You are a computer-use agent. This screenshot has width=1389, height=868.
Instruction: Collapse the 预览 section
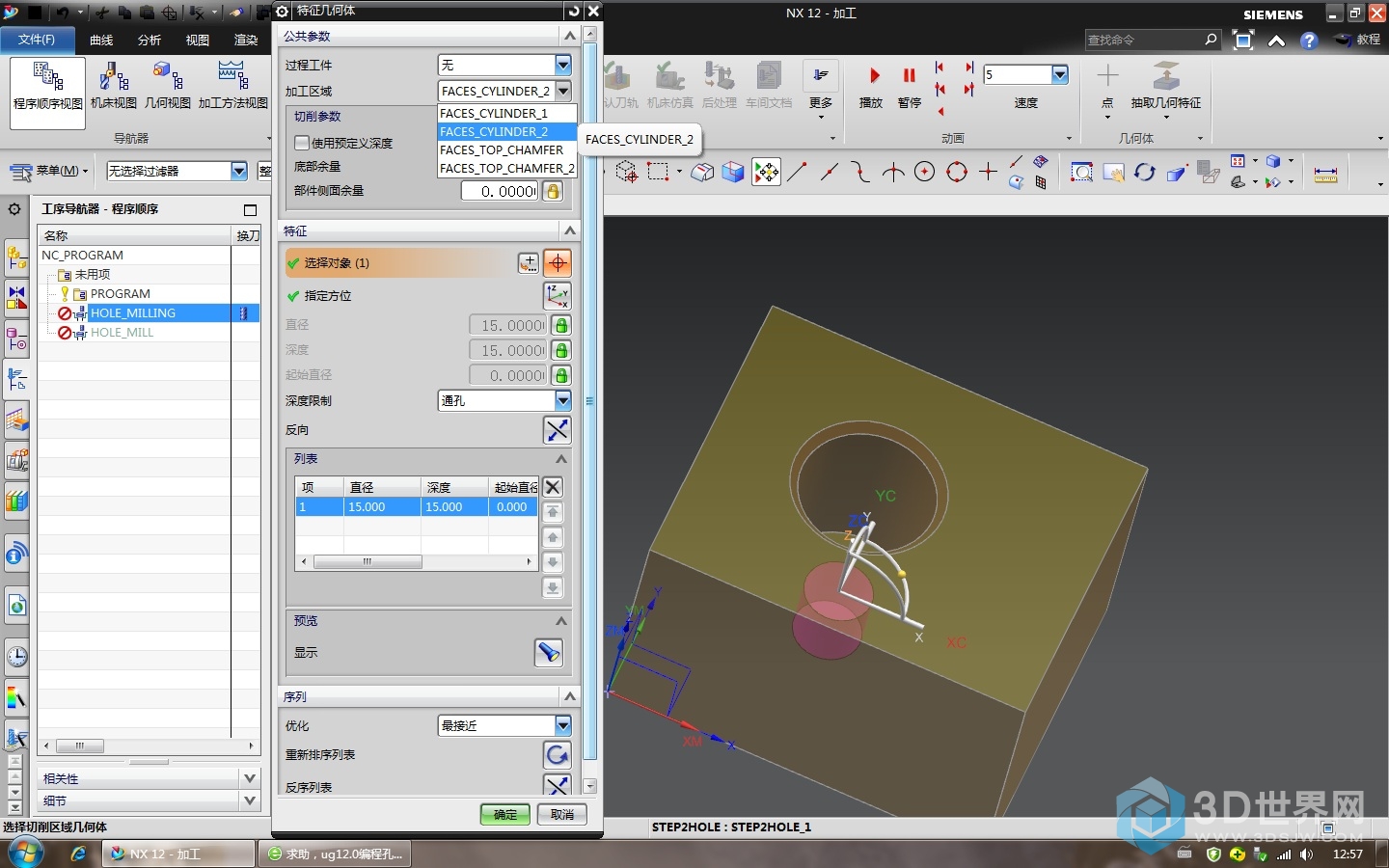[560, 620]
